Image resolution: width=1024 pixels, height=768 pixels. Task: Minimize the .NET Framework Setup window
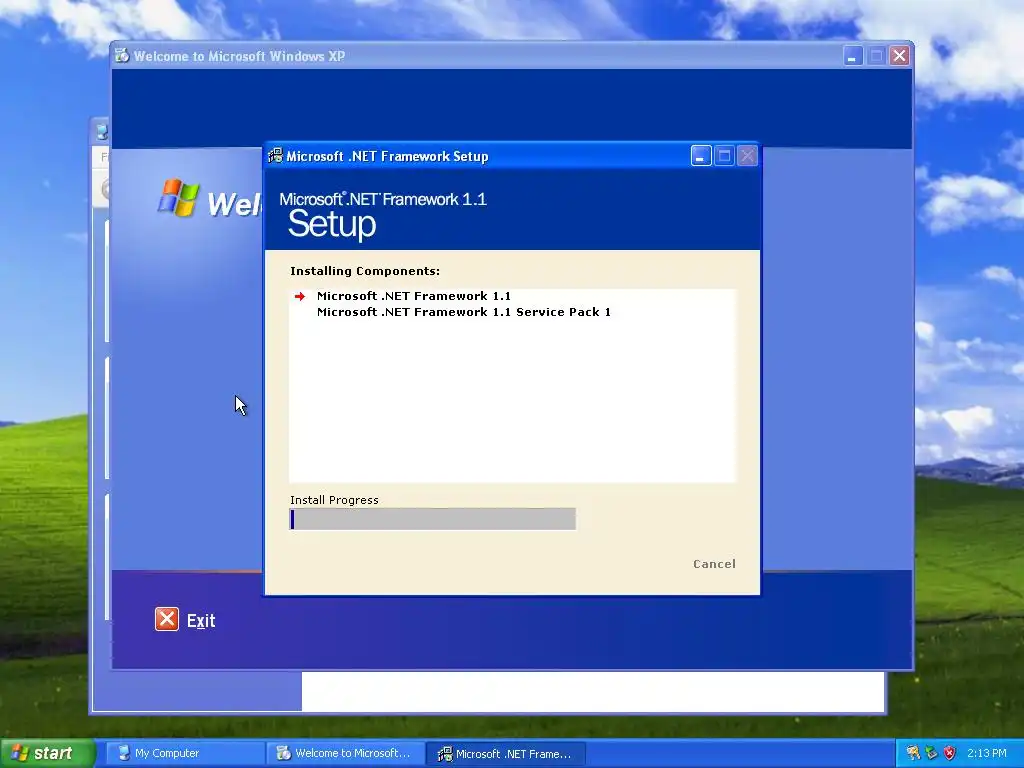[701, 156]
